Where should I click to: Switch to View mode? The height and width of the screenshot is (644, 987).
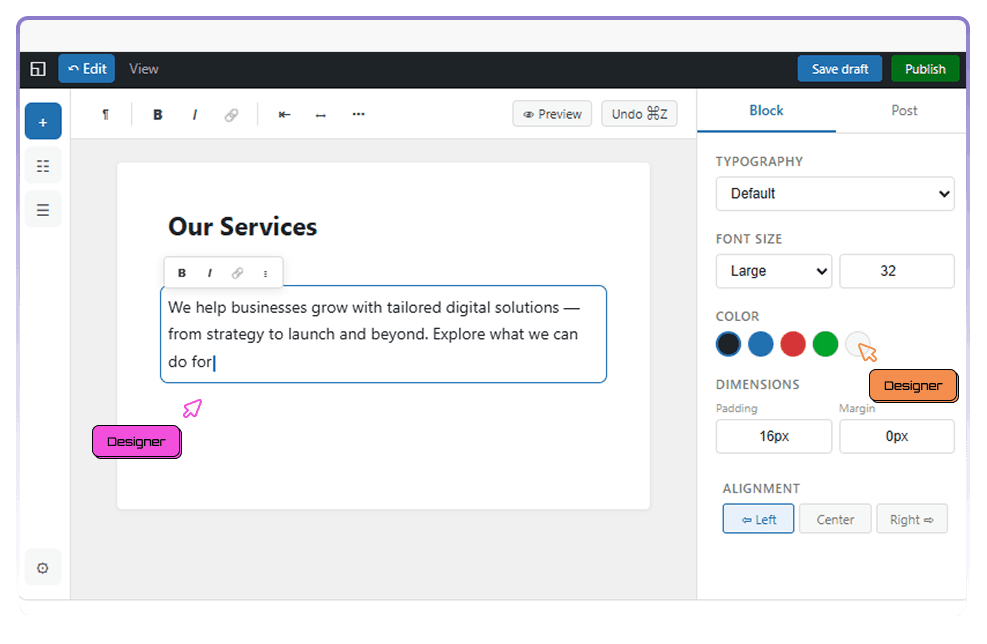144,69
